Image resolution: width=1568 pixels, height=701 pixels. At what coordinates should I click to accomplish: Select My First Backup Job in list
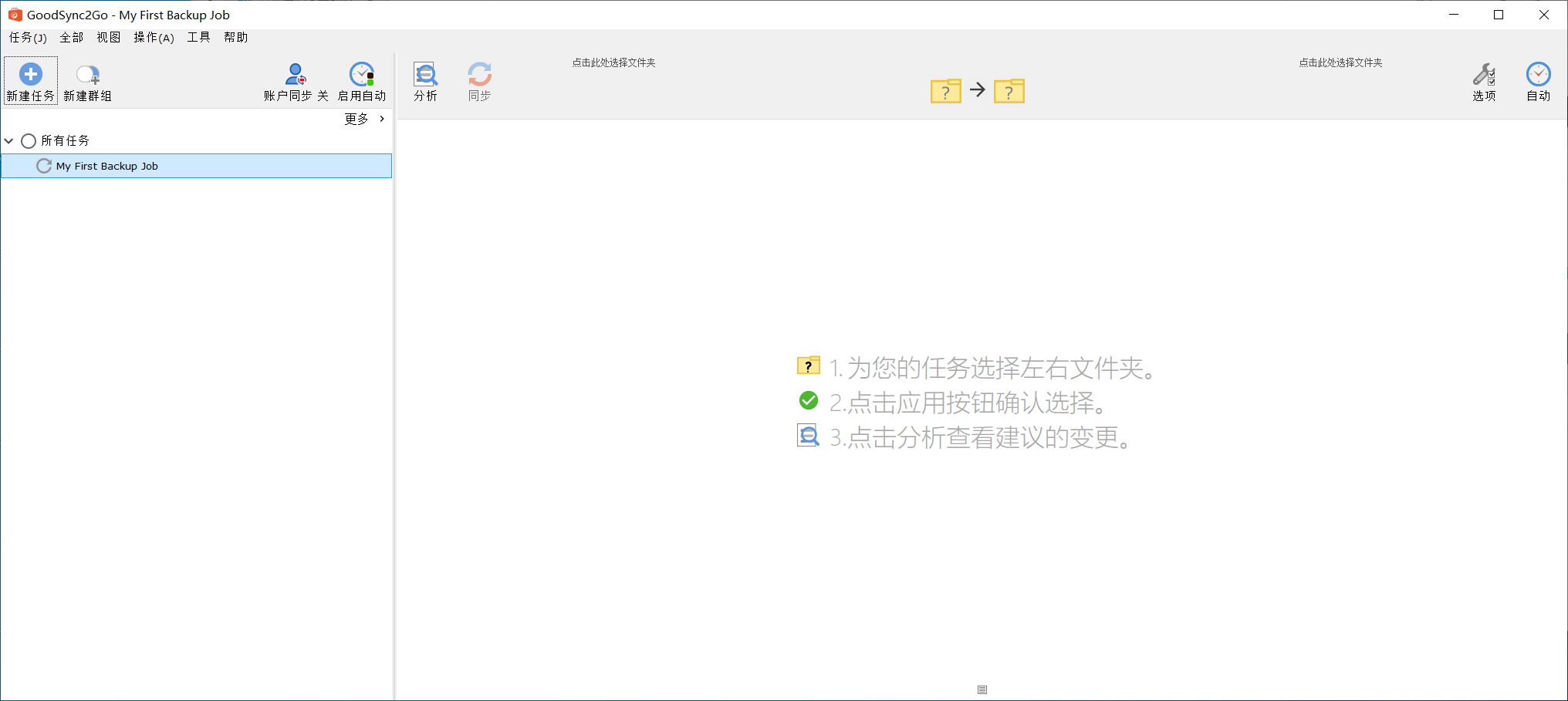(x=106, y=167)
